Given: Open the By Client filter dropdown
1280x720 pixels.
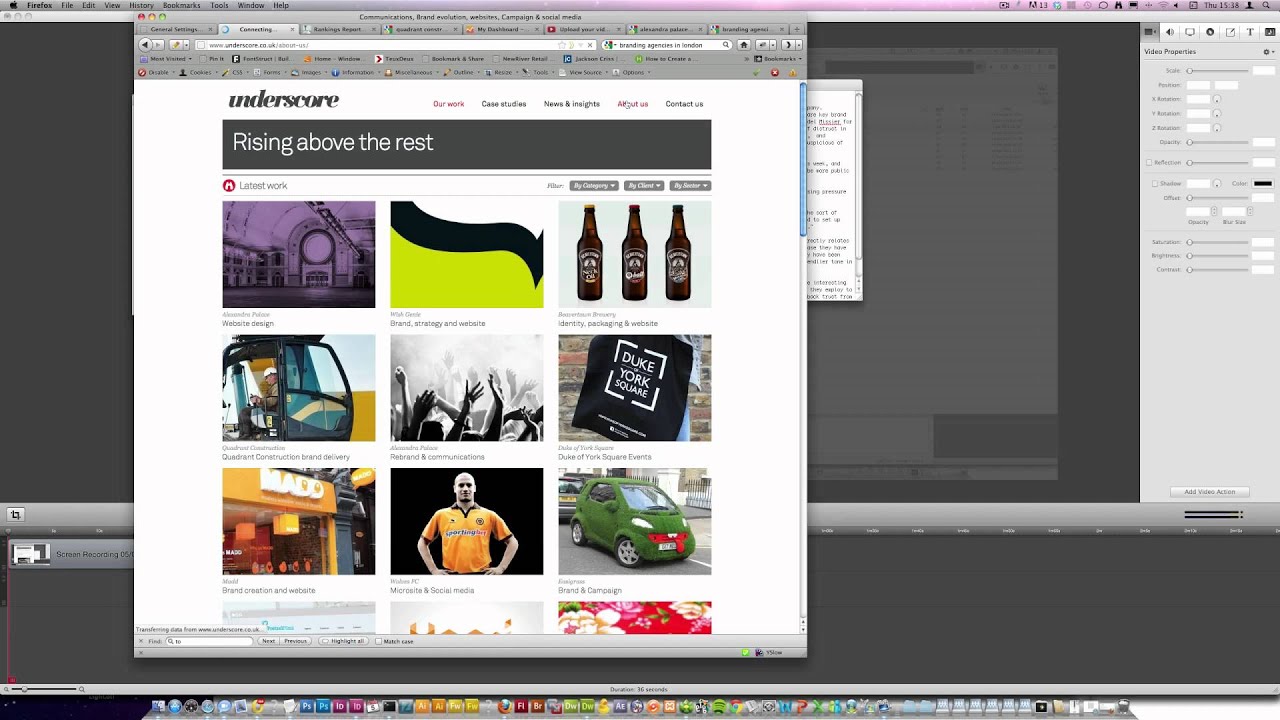Looking at the screenshot, I should [x=644, y=185].
